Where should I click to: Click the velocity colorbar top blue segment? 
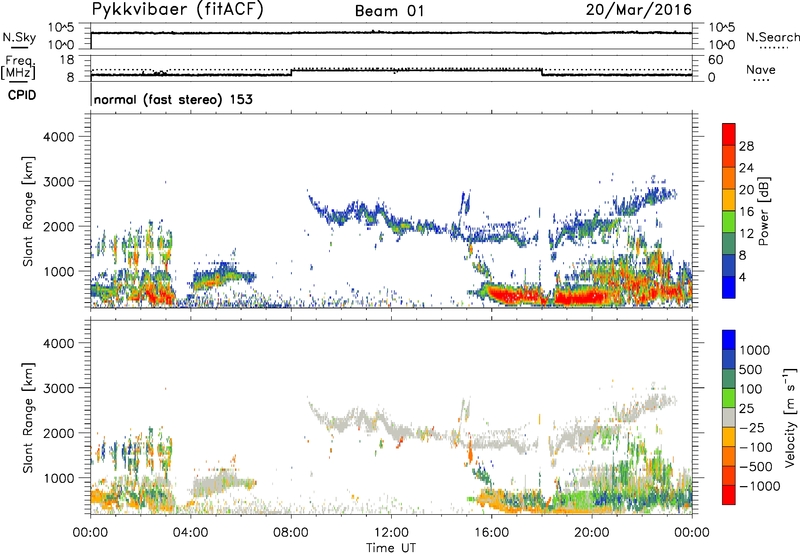pos(729,340)
